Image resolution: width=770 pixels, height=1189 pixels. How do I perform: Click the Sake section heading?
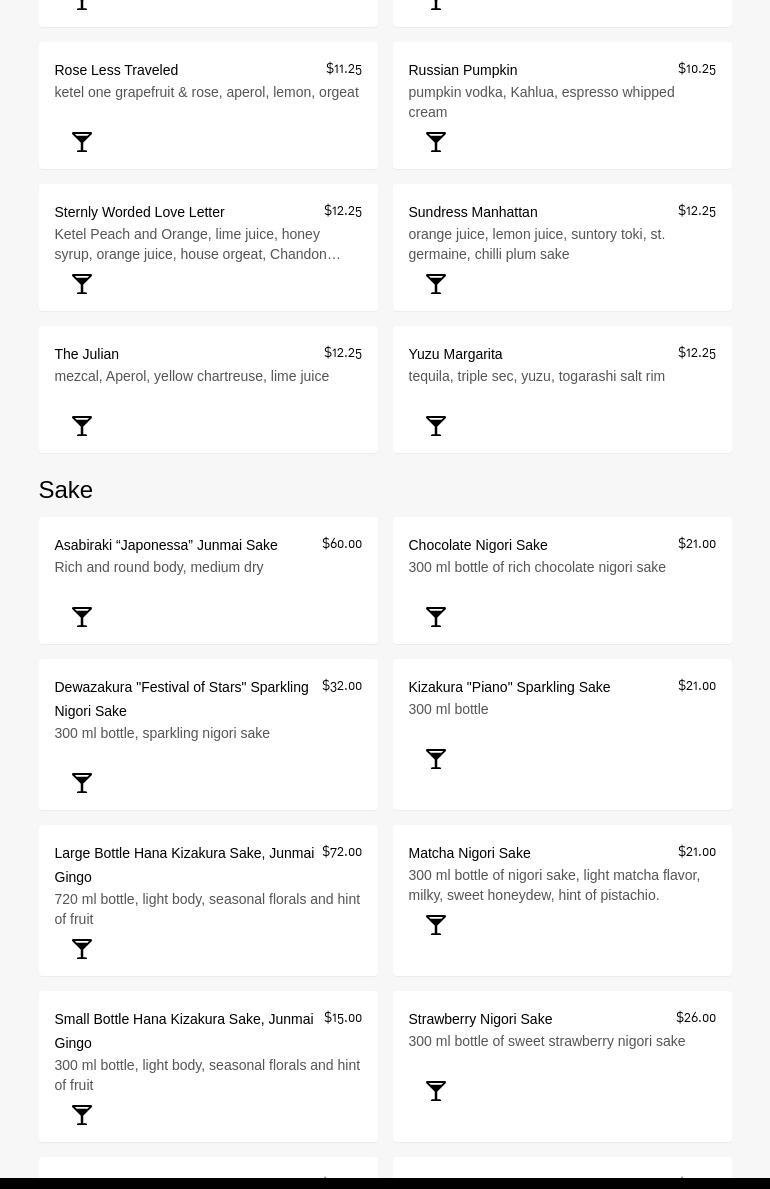click(x=66, y=489)
